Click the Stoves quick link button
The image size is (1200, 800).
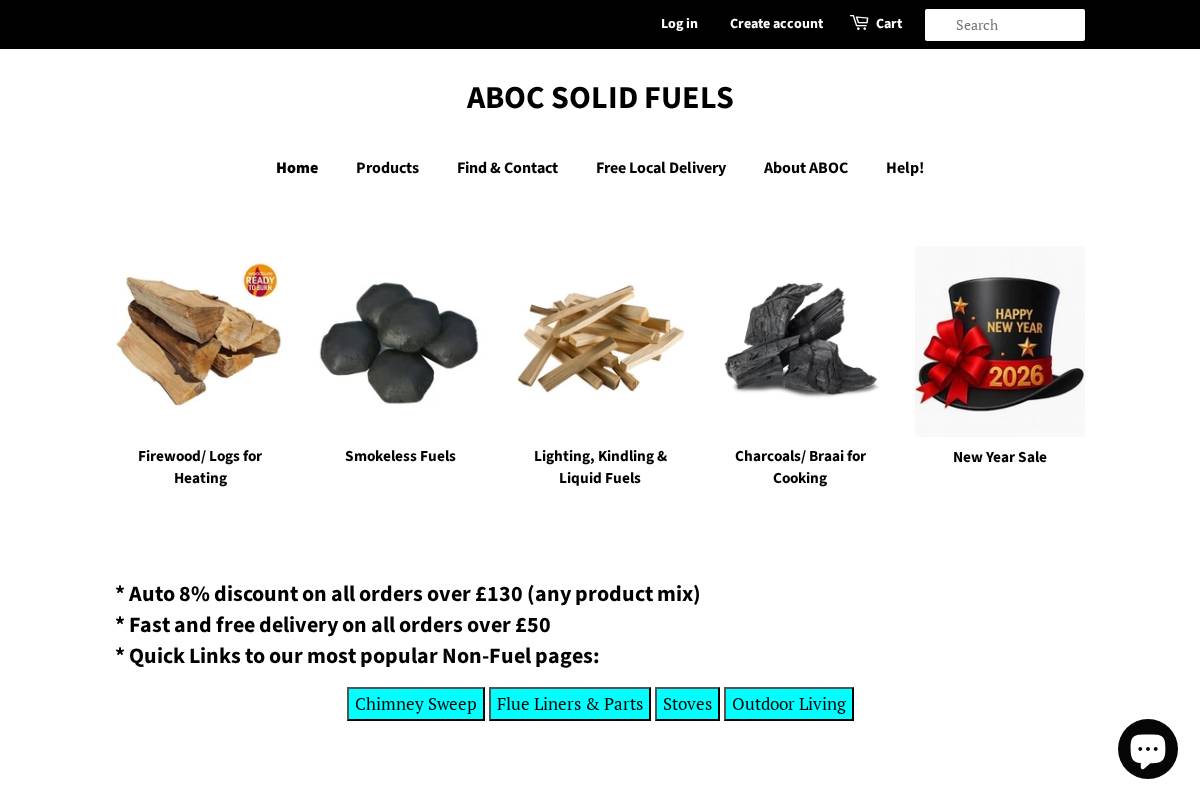(687, 704)
